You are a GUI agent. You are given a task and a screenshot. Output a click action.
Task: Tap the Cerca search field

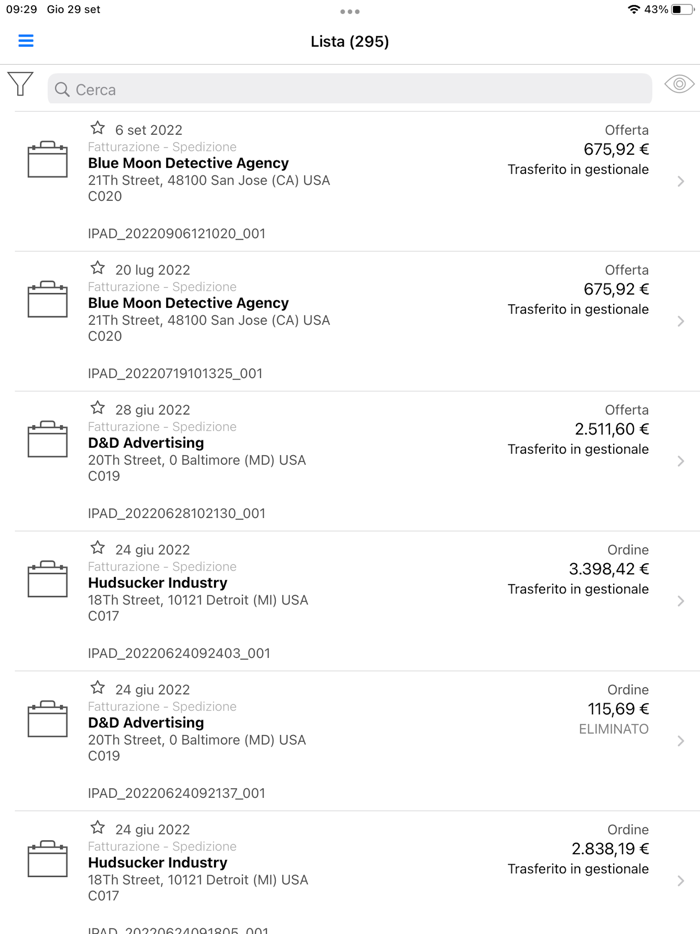pos(350,90)
